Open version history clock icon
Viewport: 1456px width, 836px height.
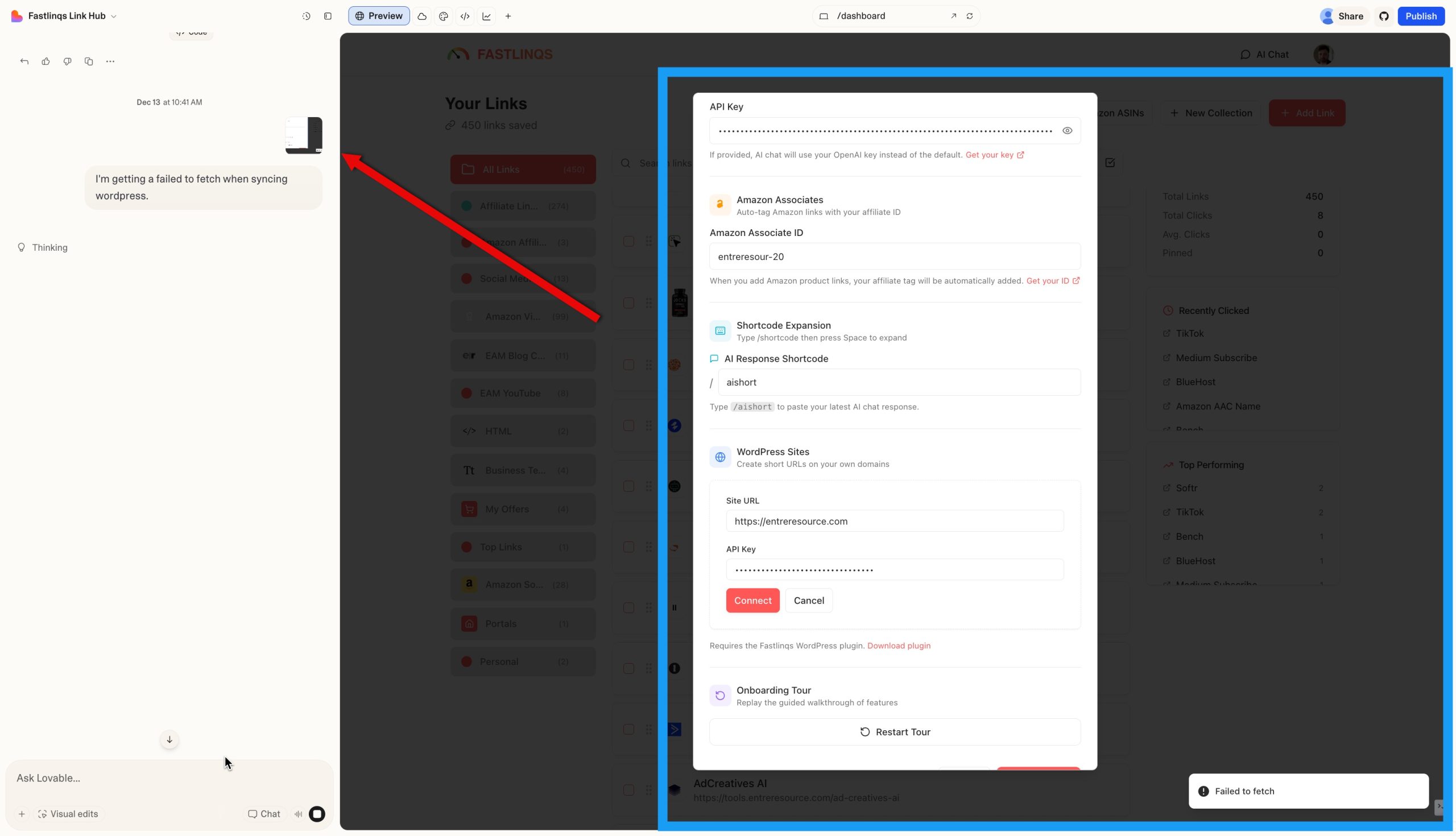306,16
